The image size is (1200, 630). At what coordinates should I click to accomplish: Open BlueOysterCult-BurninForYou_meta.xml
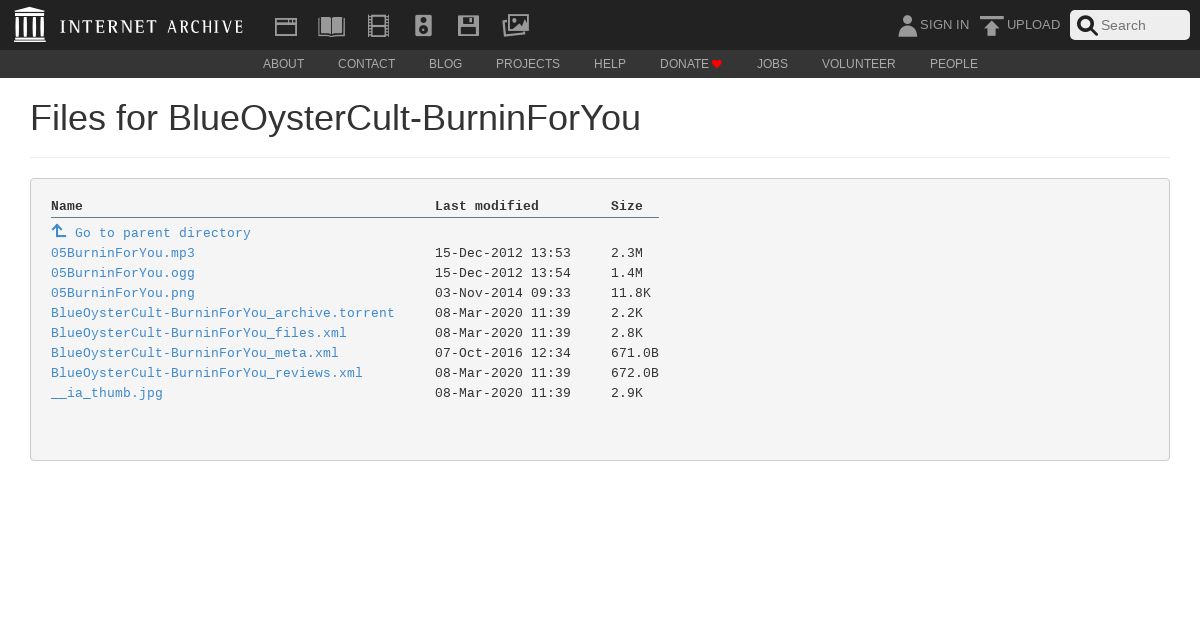pos(195,353)
